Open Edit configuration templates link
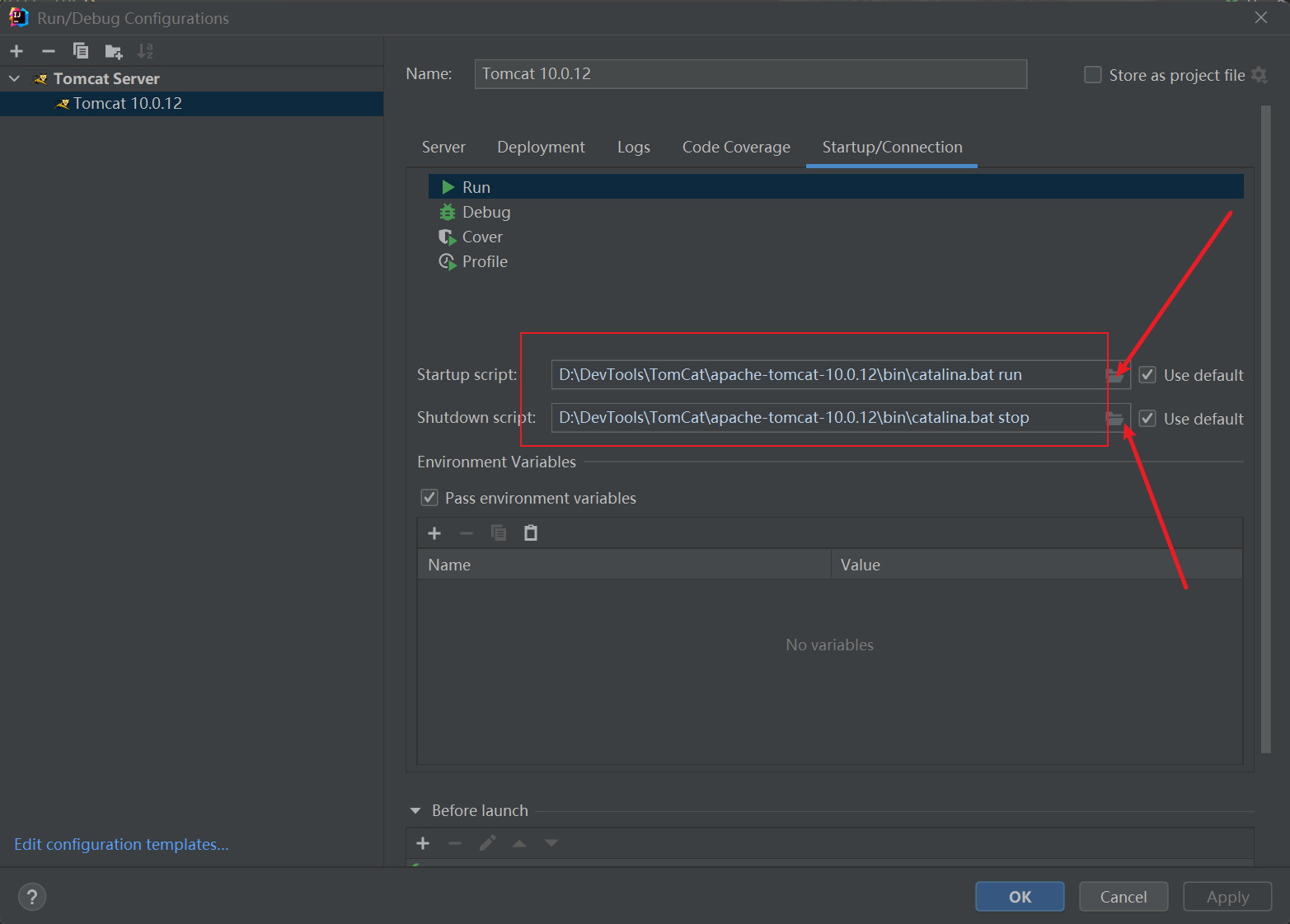This screenshot has width=1290, height=924. 121,844
